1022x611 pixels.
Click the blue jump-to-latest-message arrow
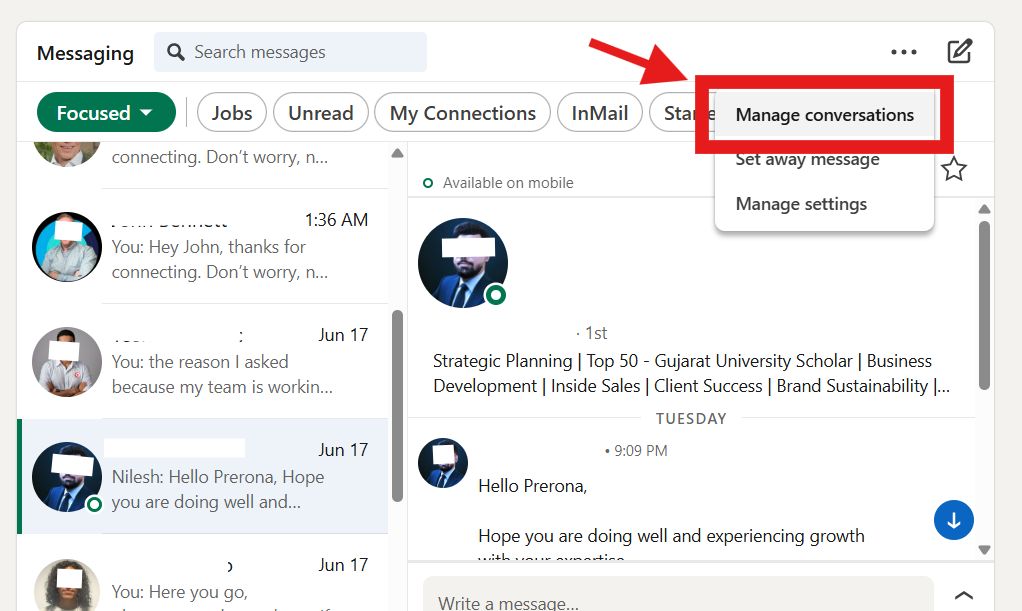[x=953, y=520]
